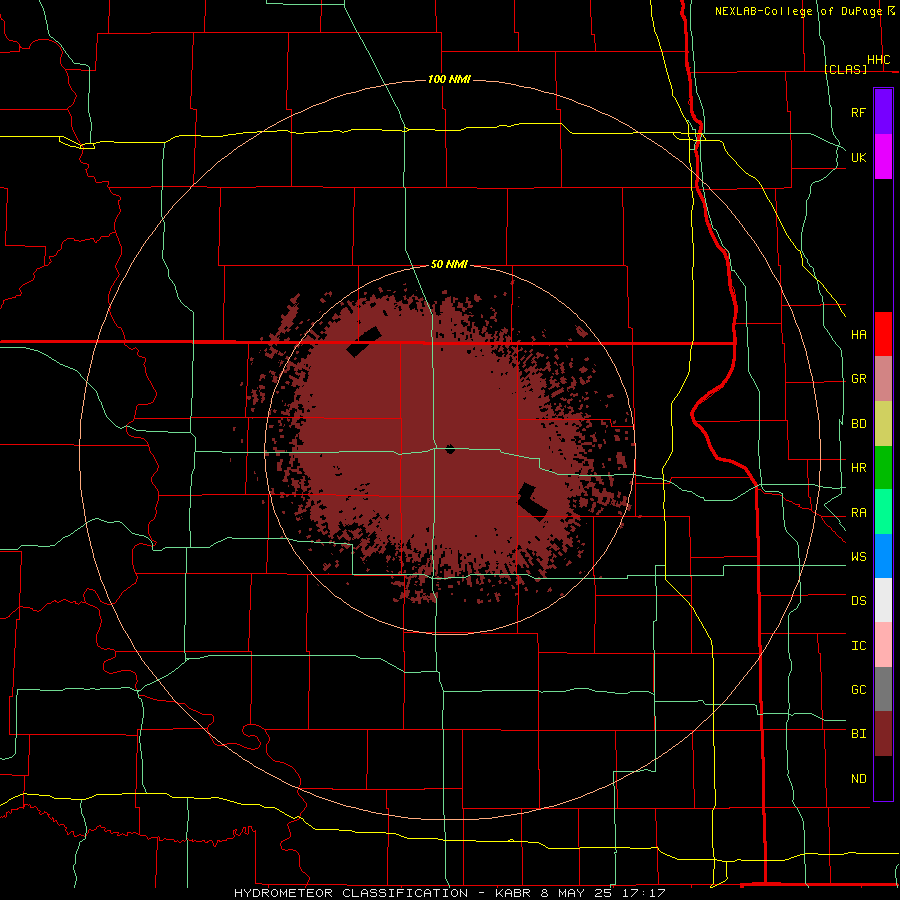This screenshot has width=900, height=900.
Task: Click the [CLAS] legend header
Action: (x=845, y=69)
